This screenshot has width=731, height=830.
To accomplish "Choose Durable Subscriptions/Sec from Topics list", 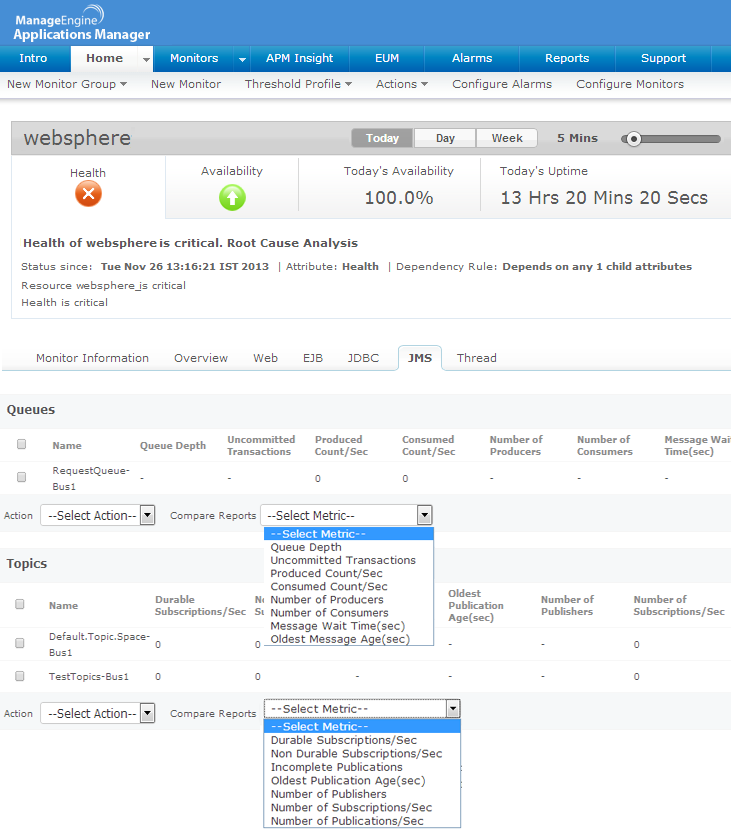I will tap(362, 740).
